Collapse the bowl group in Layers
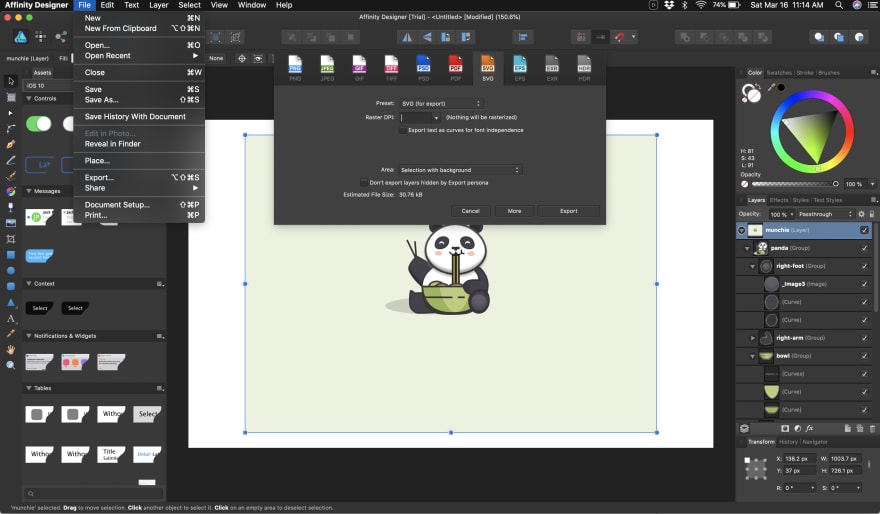 753,356
